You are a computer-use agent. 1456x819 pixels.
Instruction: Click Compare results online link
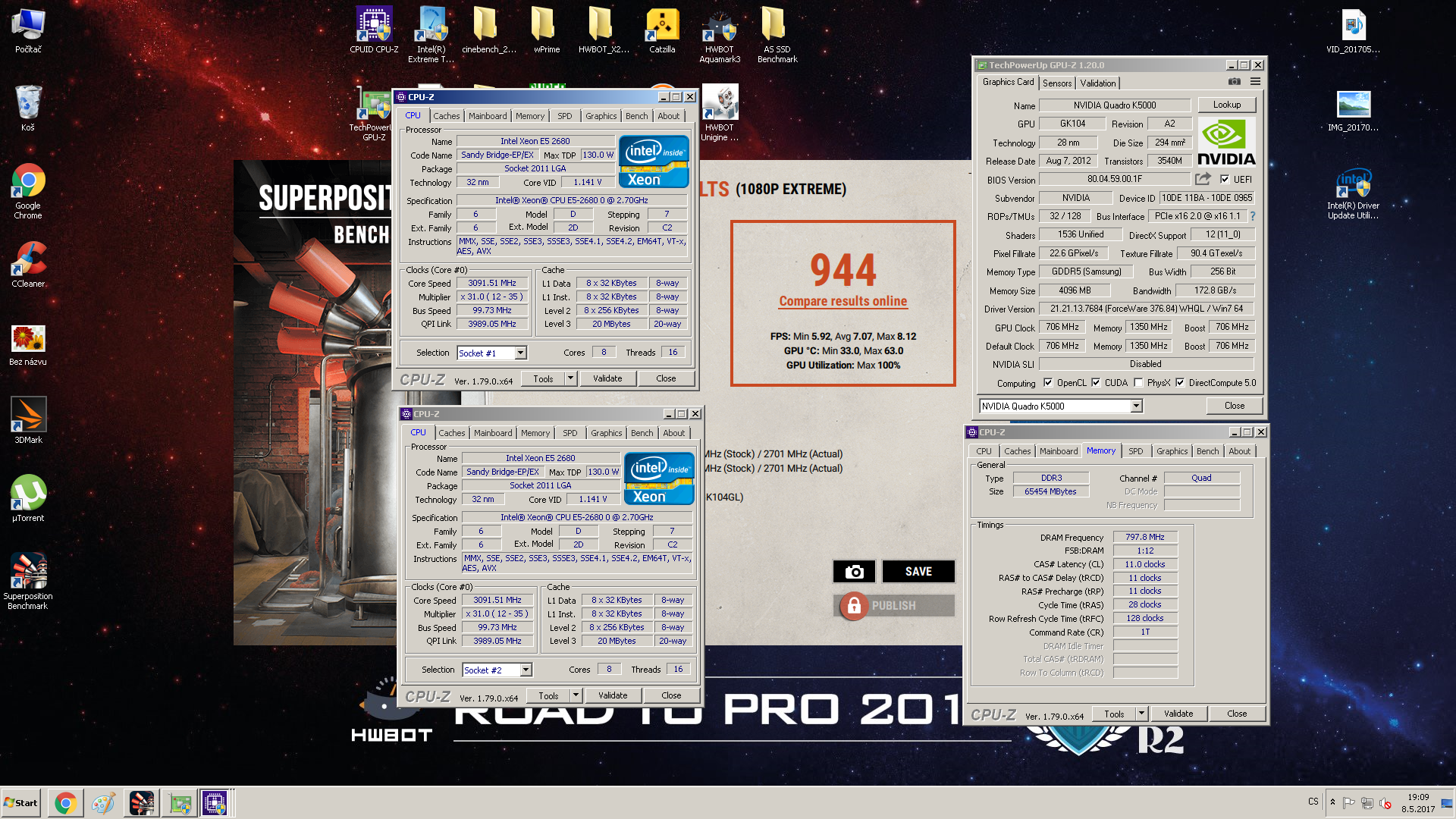tap(843, 301)
